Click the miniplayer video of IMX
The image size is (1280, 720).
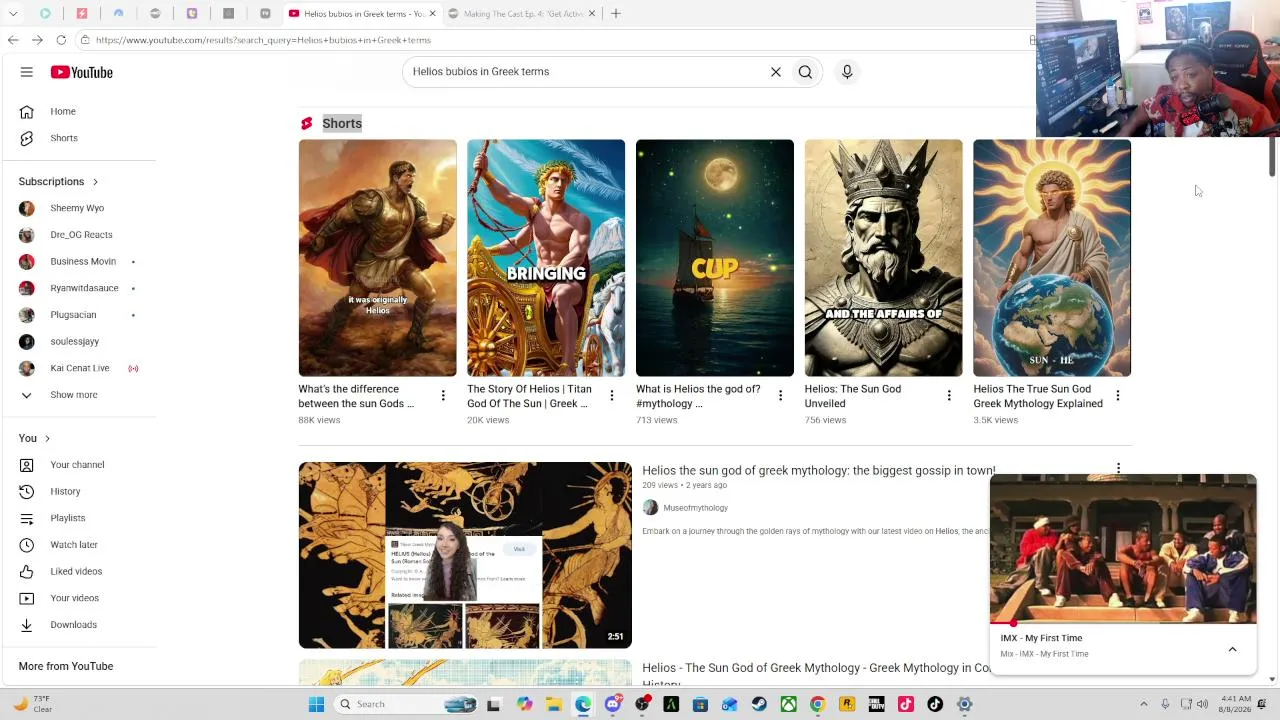1123,549
